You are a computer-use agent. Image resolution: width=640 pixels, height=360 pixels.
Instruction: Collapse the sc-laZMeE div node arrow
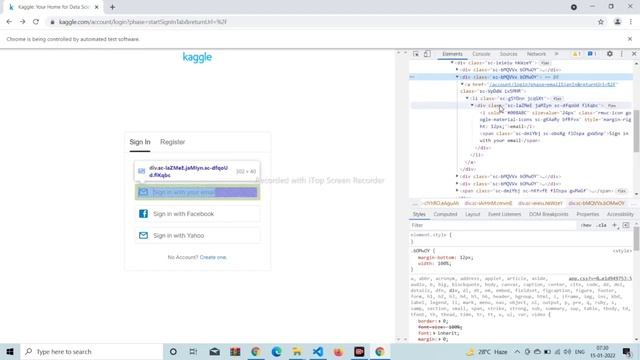point(472,105)
